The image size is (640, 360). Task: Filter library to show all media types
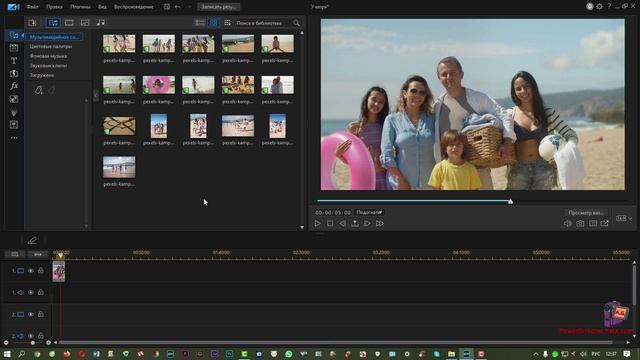pos(53,23)
